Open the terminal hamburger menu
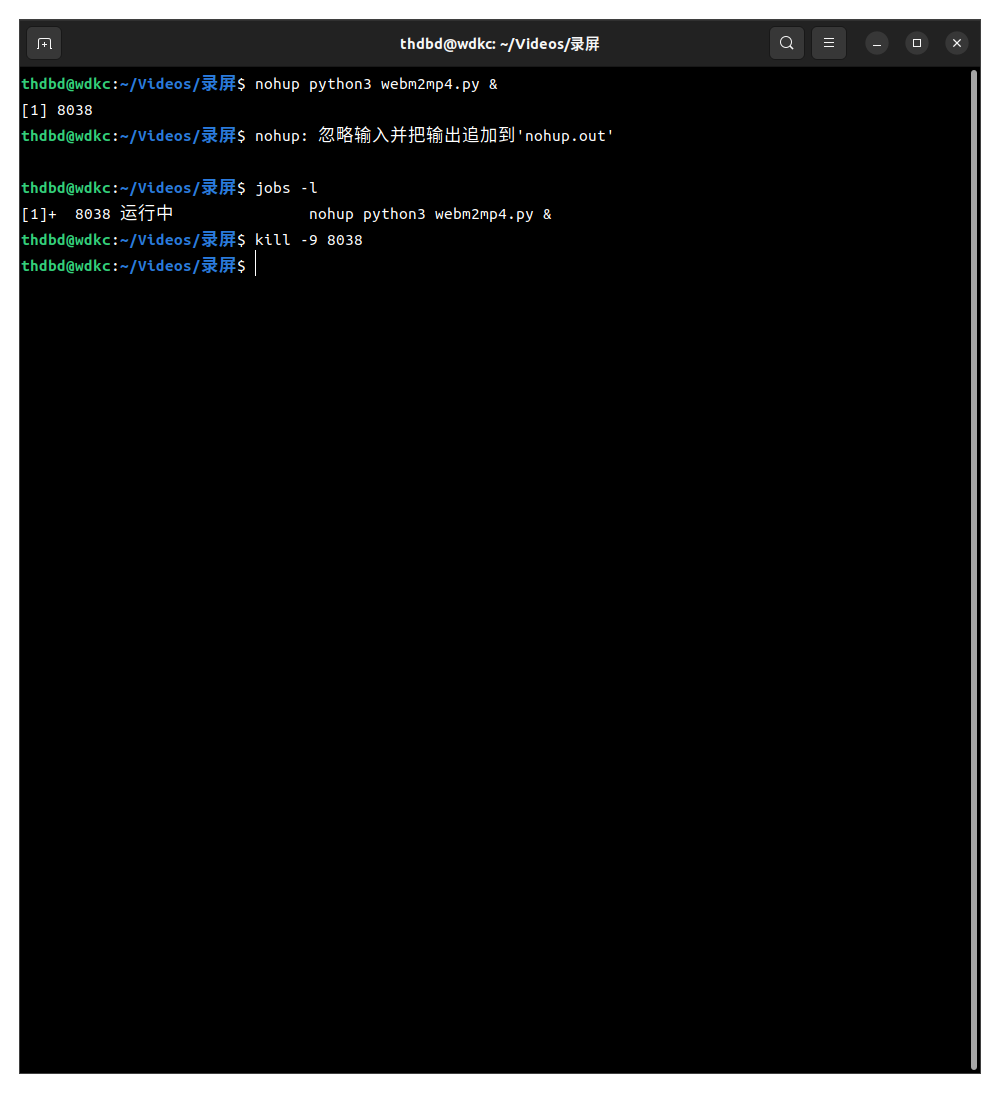 pos(829,43)
